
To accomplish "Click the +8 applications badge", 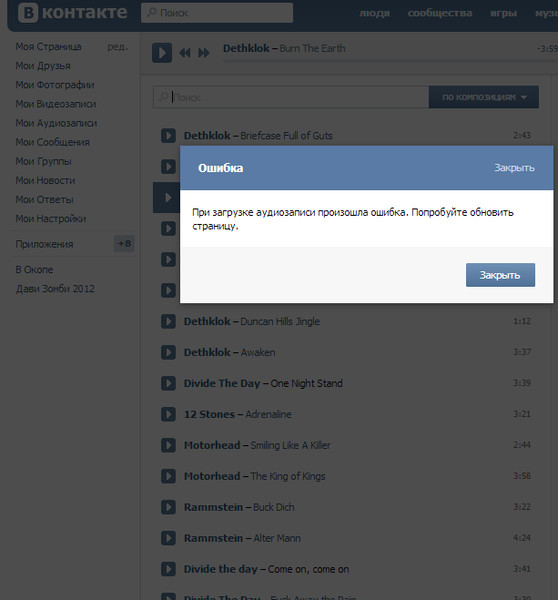I will (124, 244).
